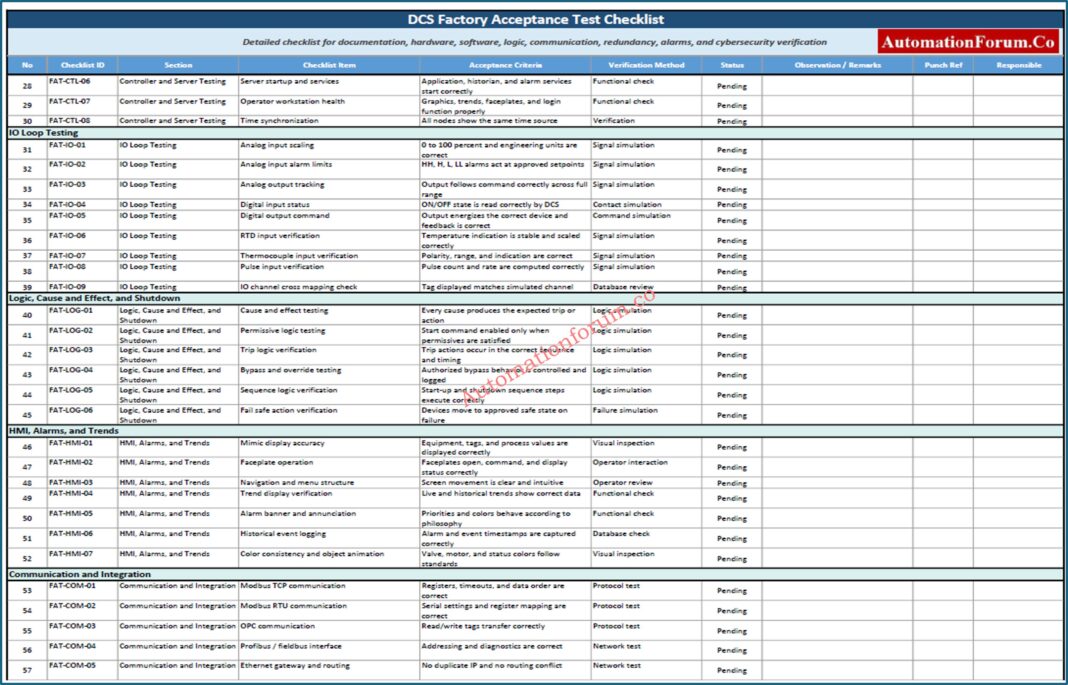Select cell FAT-LOG-04
1068x685 pixels.
[82, 375]
